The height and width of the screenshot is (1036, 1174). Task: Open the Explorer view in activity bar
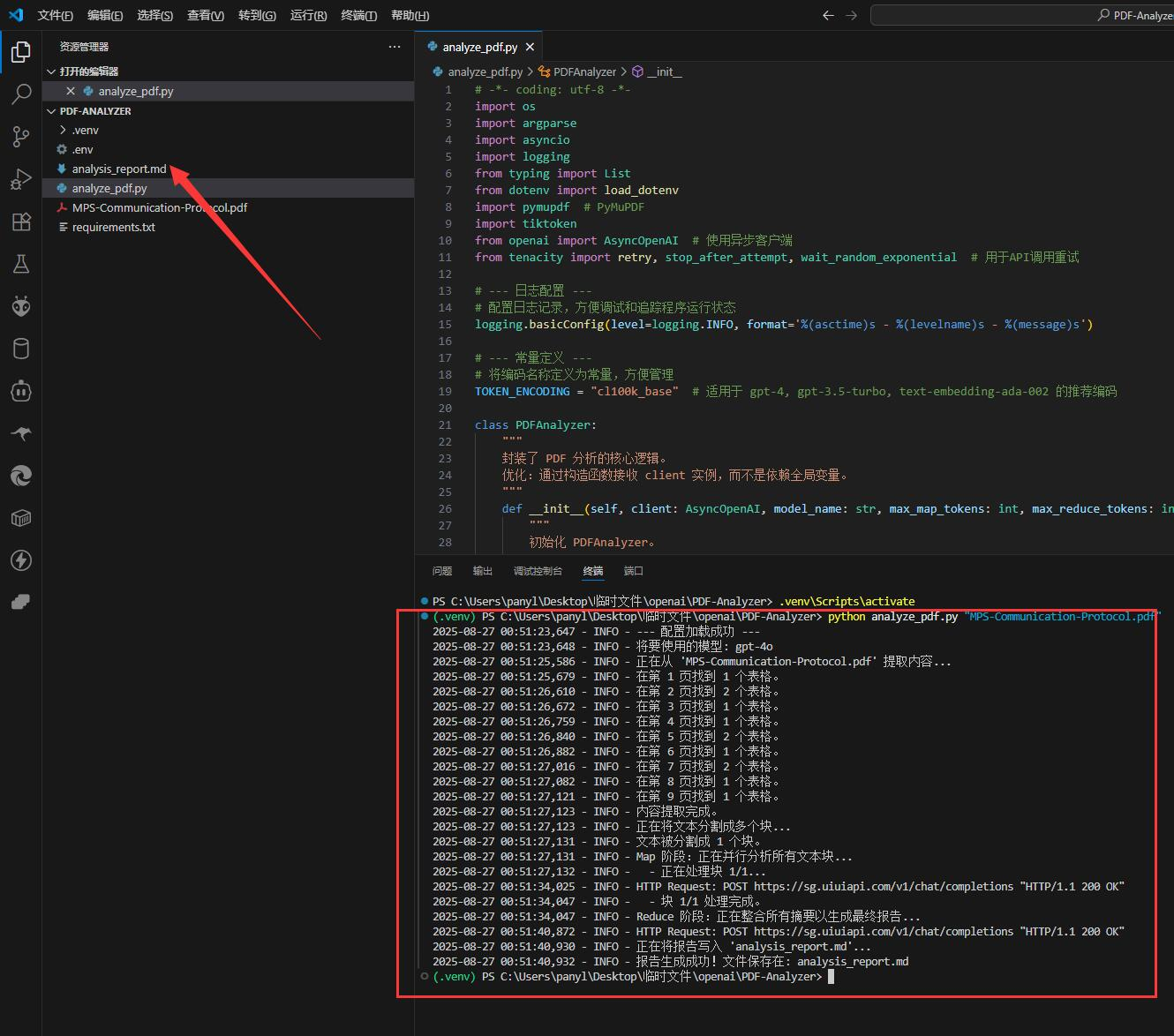coord(21,52)
